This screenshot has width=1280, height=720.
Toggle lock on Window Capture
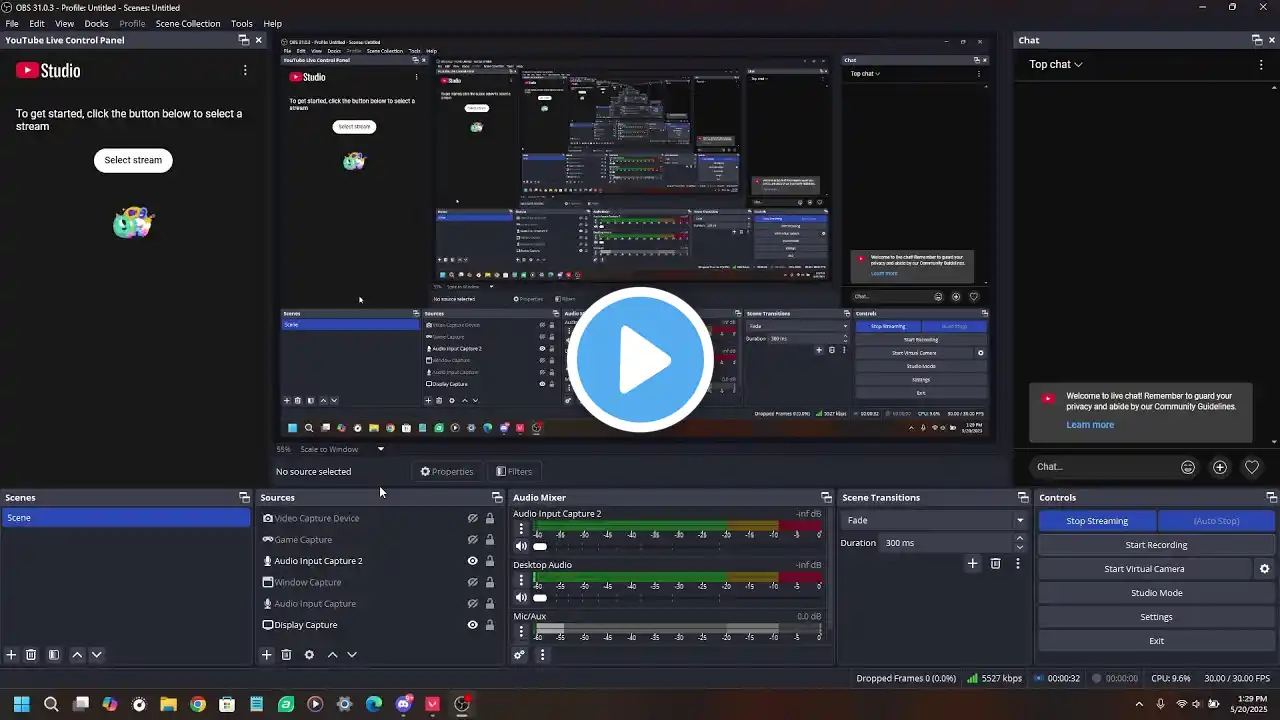(x=490, y=582)
